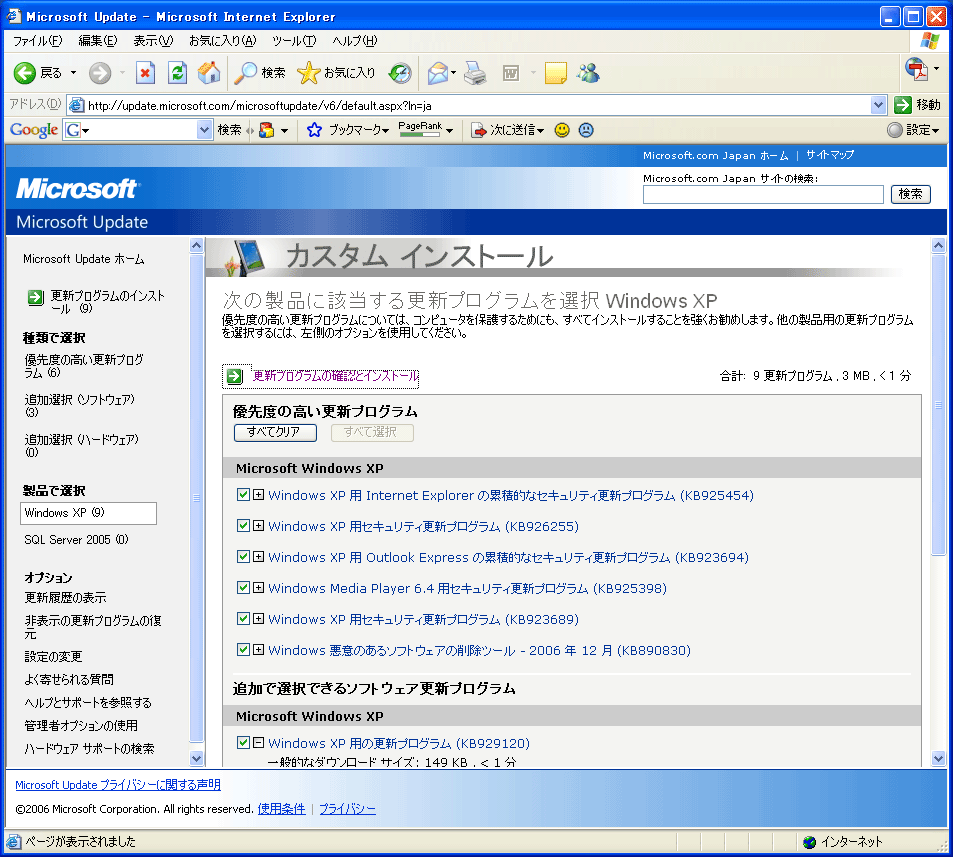Click the Microsoft.com Japan site search field
953x857 pixels.
(x=763, y=194)
